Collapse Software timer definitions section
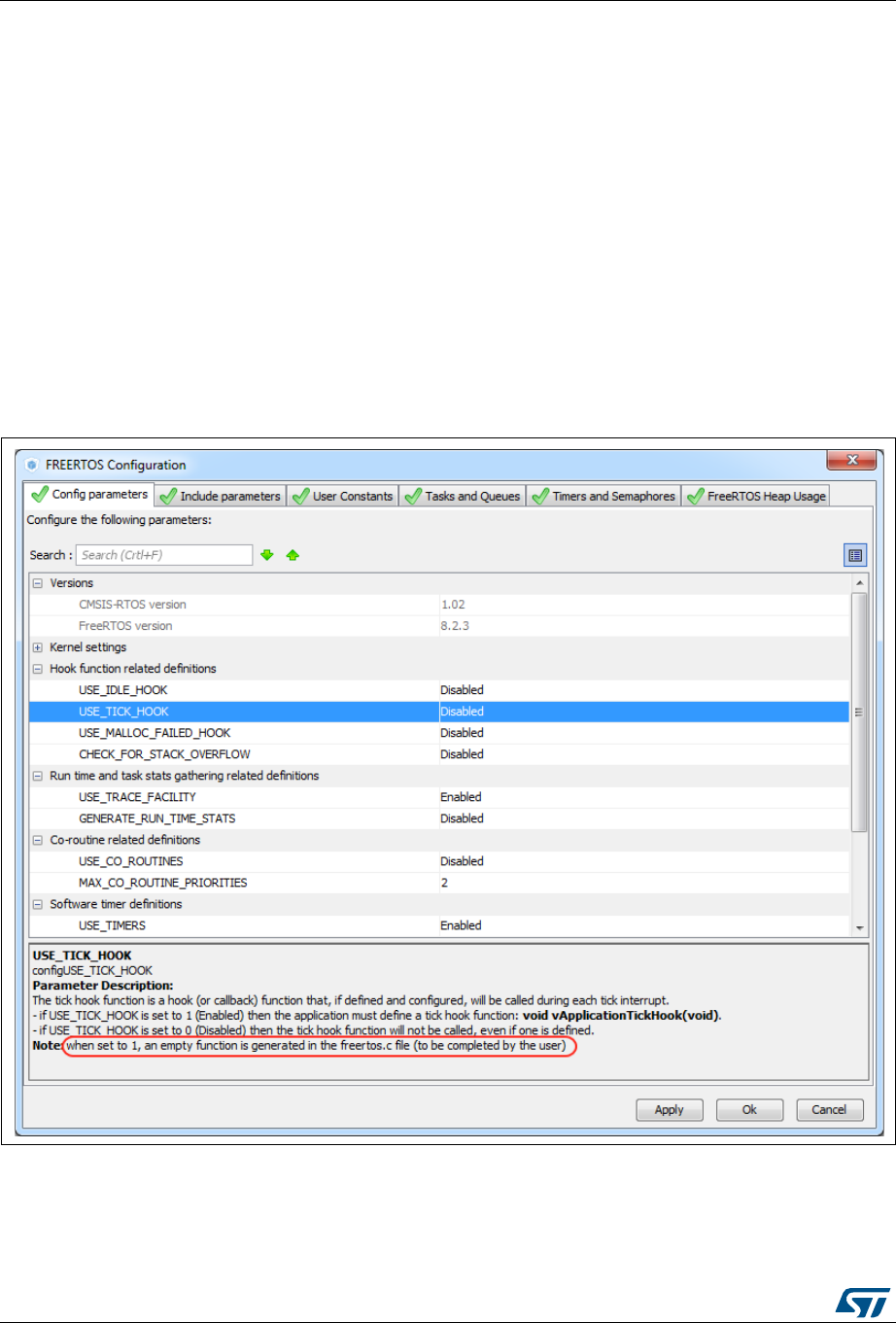 point(38,904)
